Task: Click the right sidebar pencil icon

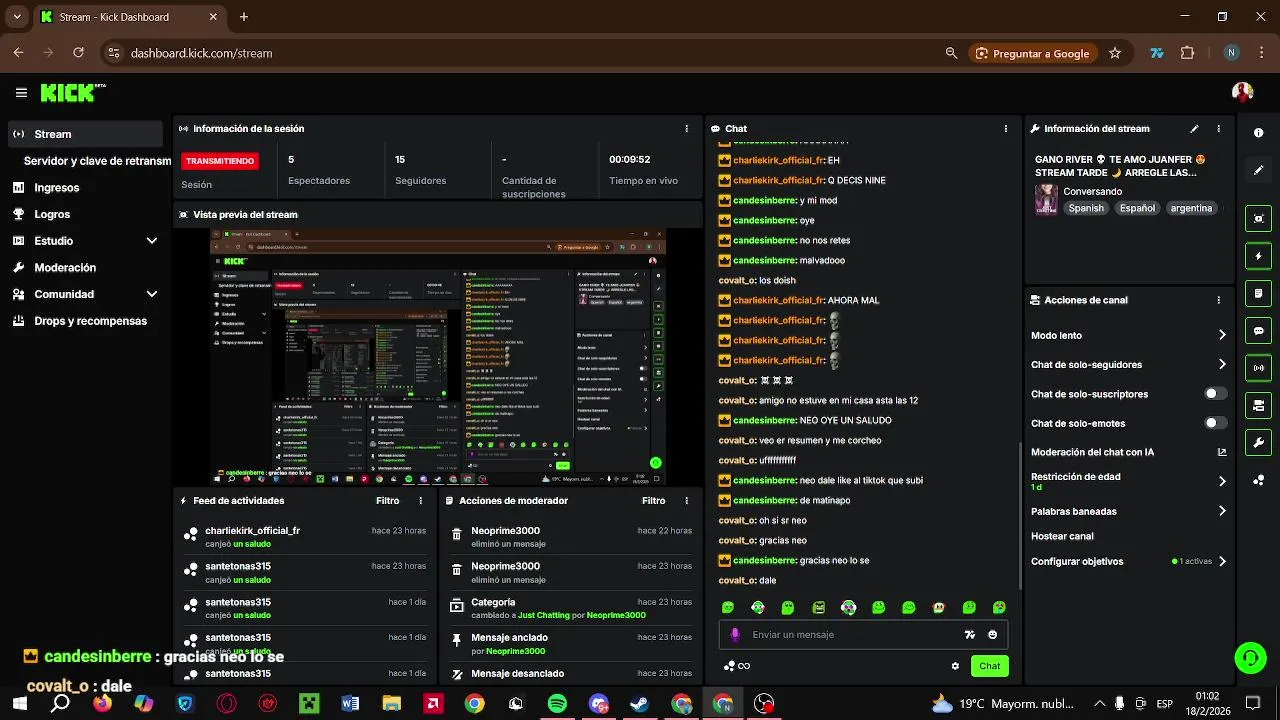Action: pos(1258,170)
